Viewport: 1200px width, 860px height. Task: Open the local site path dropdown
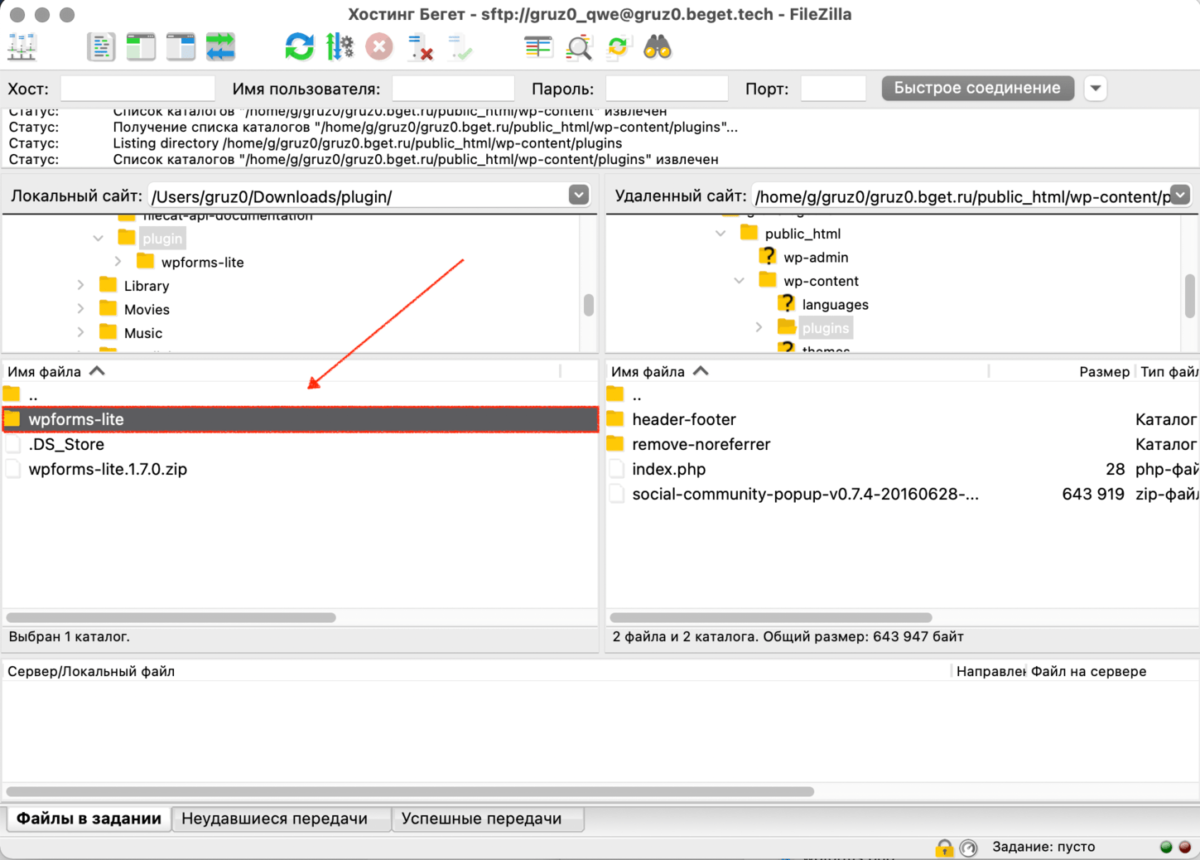[579, 195]
